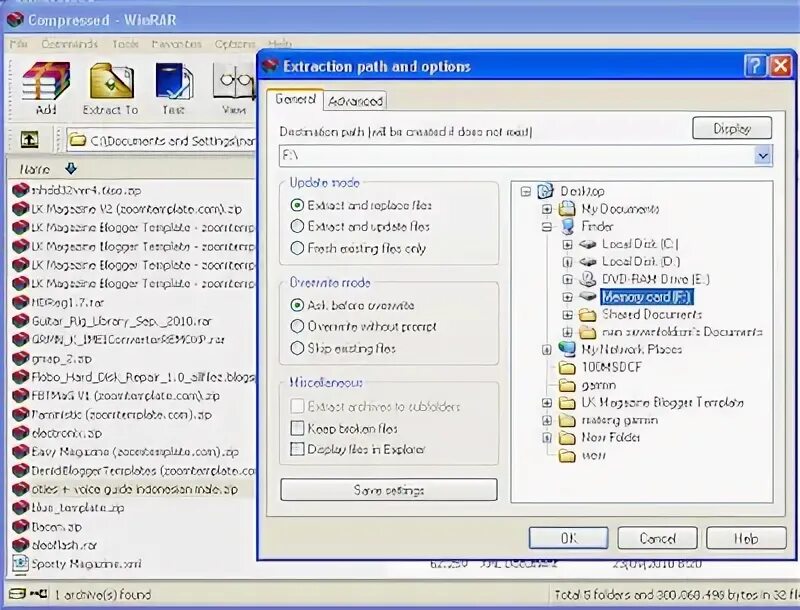
Task: Click the View toolbar icon
Action: (x=234, y=82)
